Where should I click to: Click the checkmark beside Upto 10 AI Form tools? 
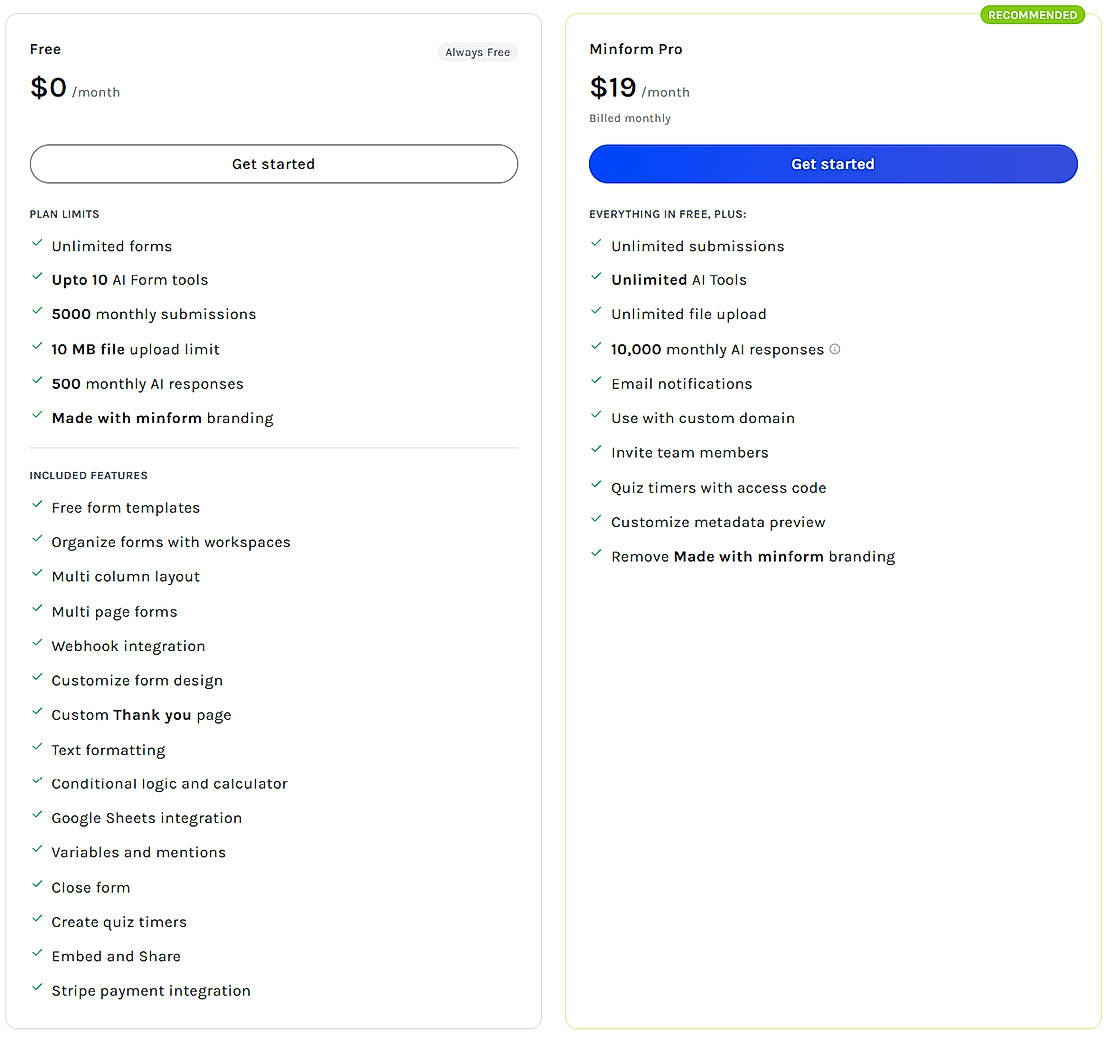click(x=37, y=277)
